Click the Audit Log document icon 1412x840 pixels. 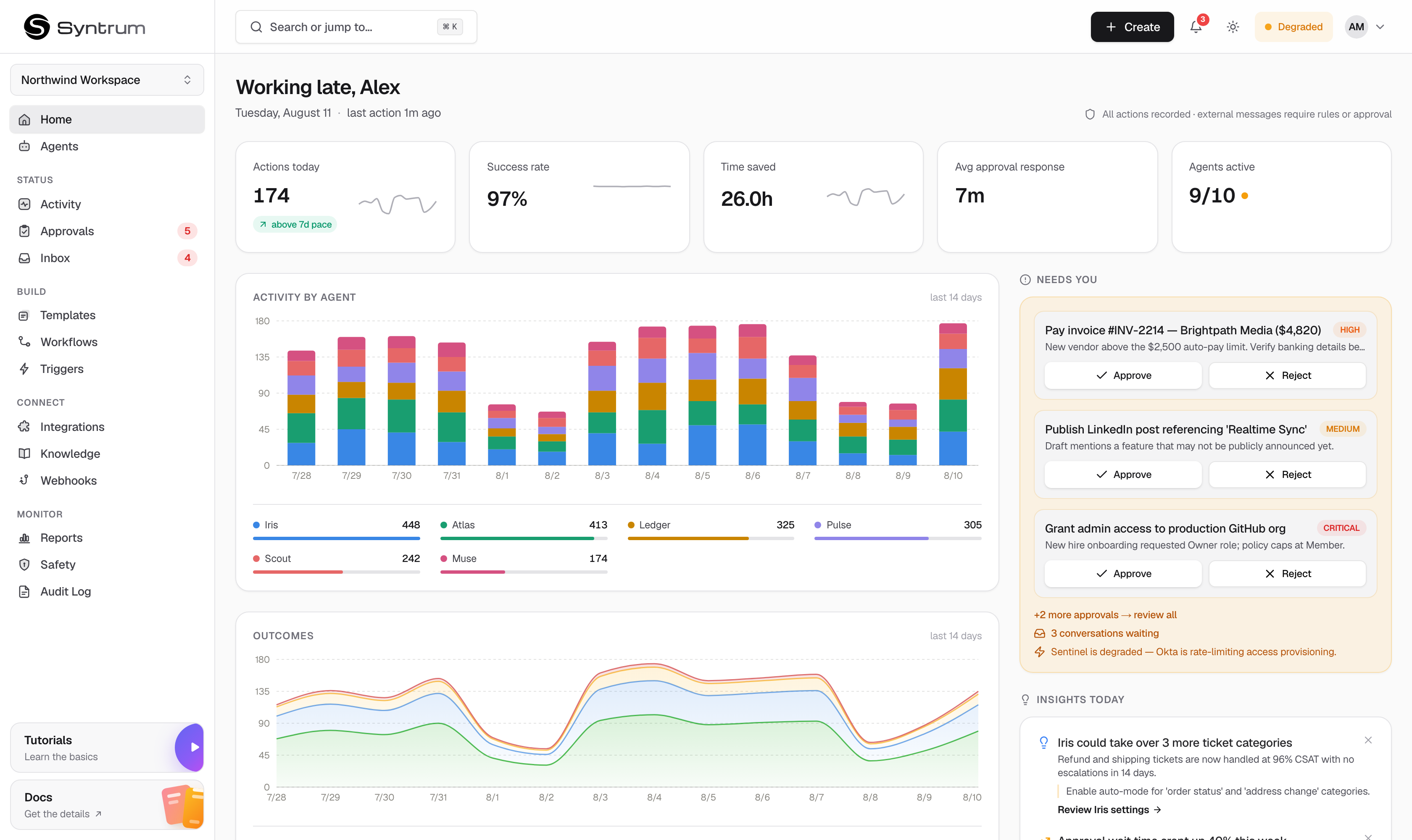tap(24, 591)
